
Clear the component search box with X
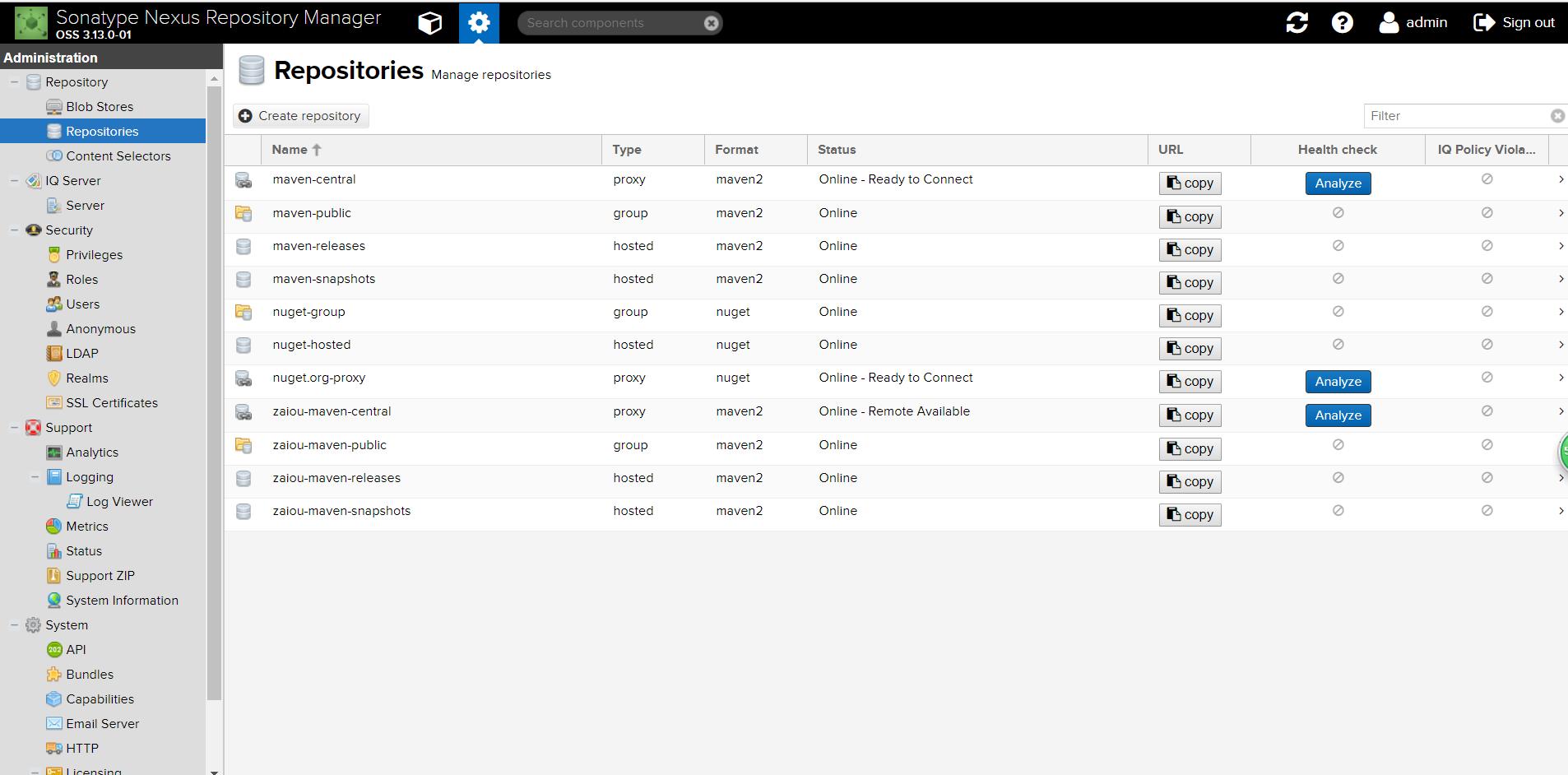point(712,23)
